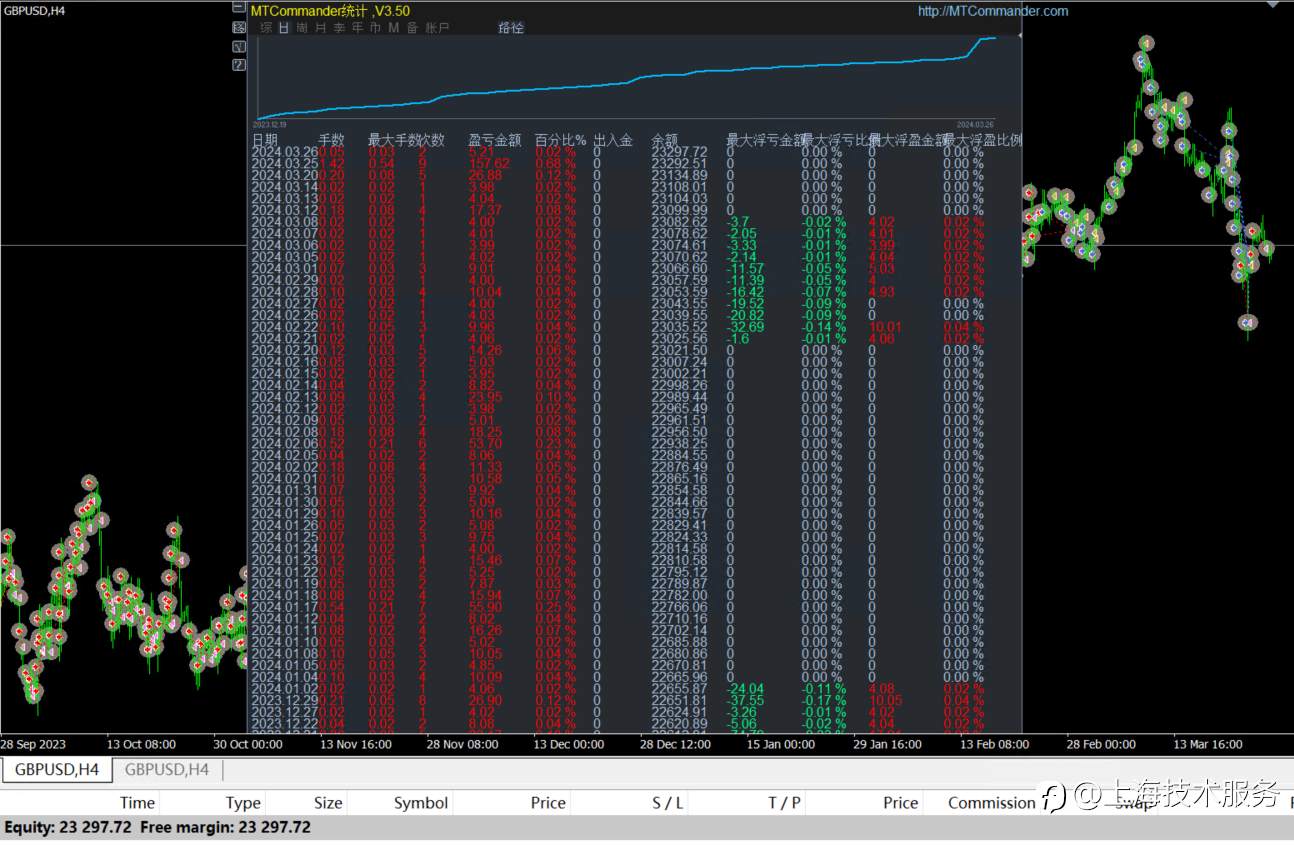
Task: Open the 币 currency statistics tab
Action: (375, 28)
